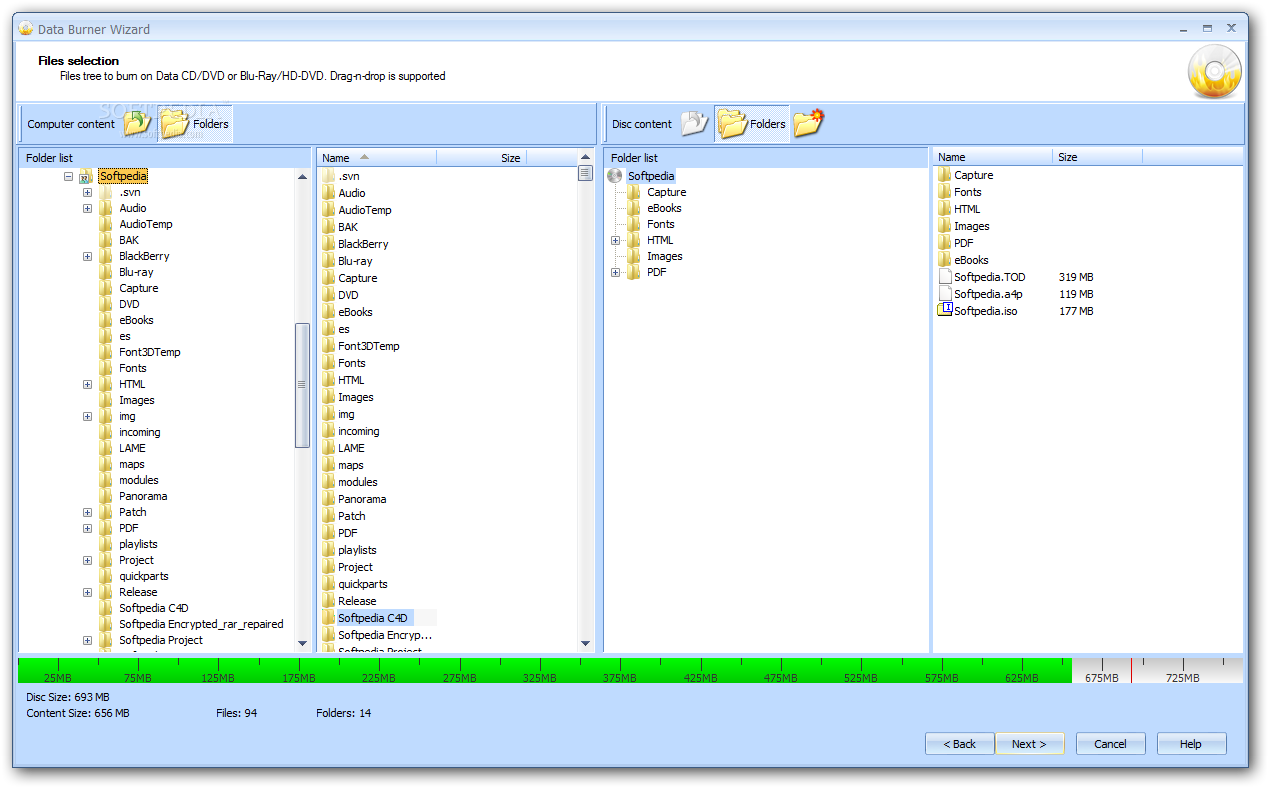
Task: Collapse the Softpedia root node in computer tree
Action: 68,176
